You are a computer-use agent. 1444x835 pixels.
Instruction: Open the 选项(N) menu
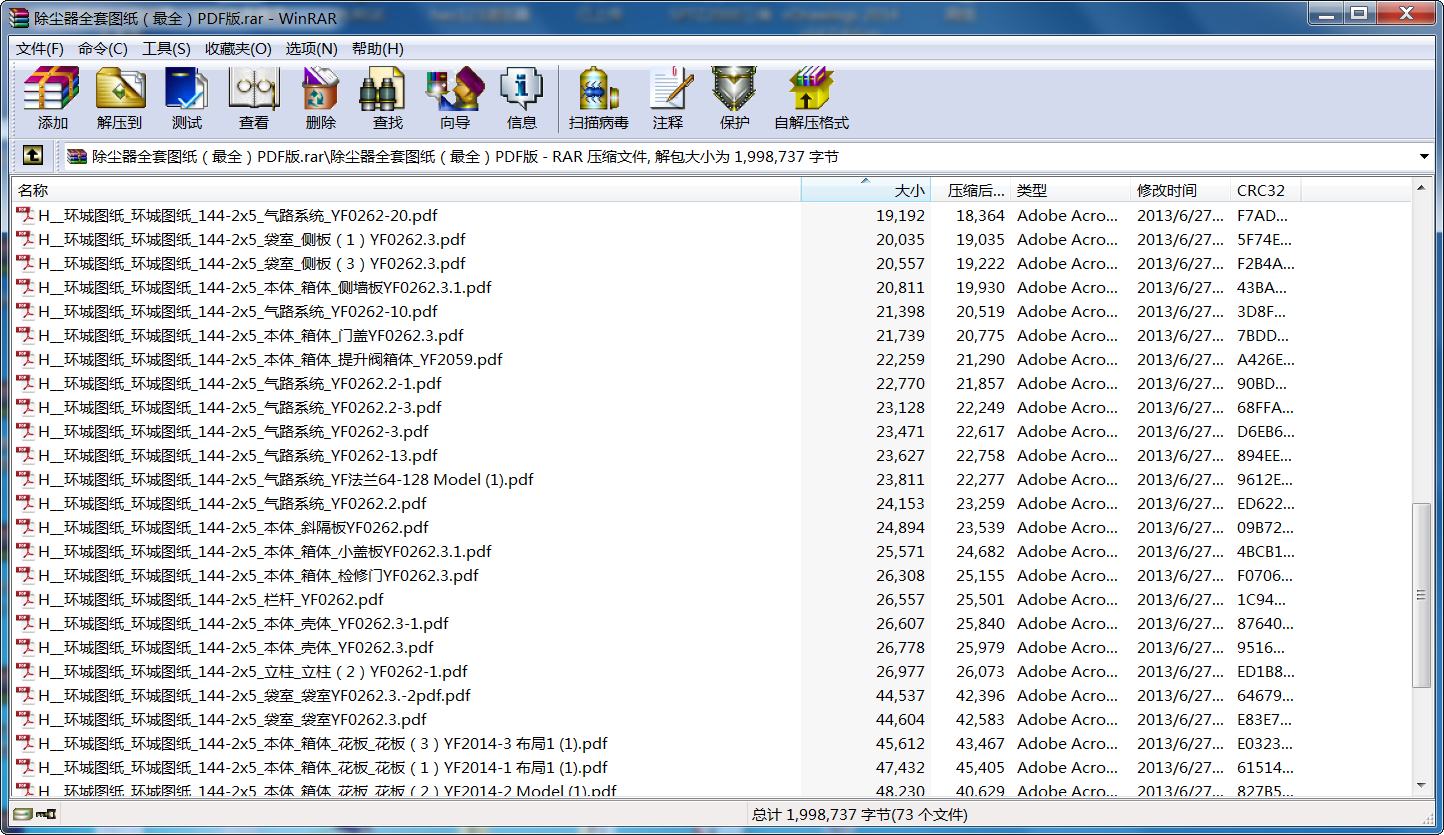pyautogui.click(x=311, y=49)
